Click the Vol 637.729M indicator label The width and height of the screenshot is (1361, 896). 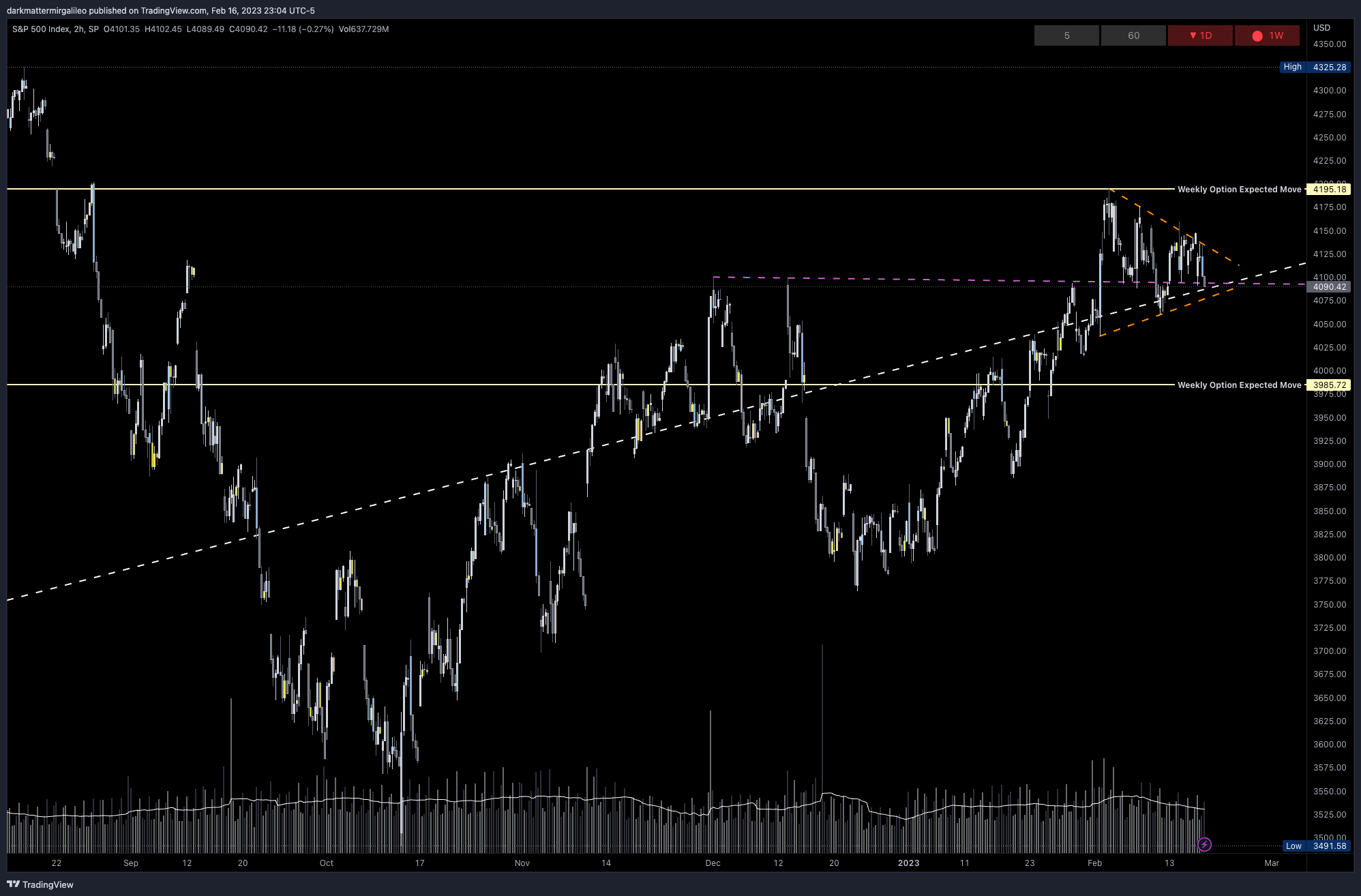coord(363,29)
